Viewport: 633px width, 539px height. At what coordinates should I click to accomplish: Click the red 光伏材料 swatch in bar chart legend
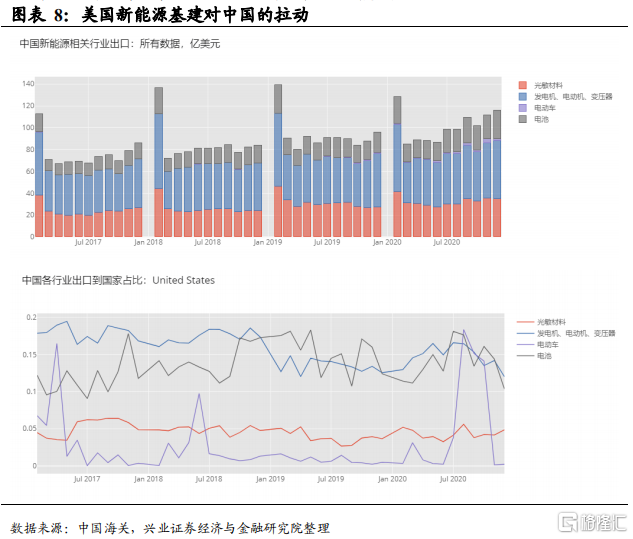(523, 85)
